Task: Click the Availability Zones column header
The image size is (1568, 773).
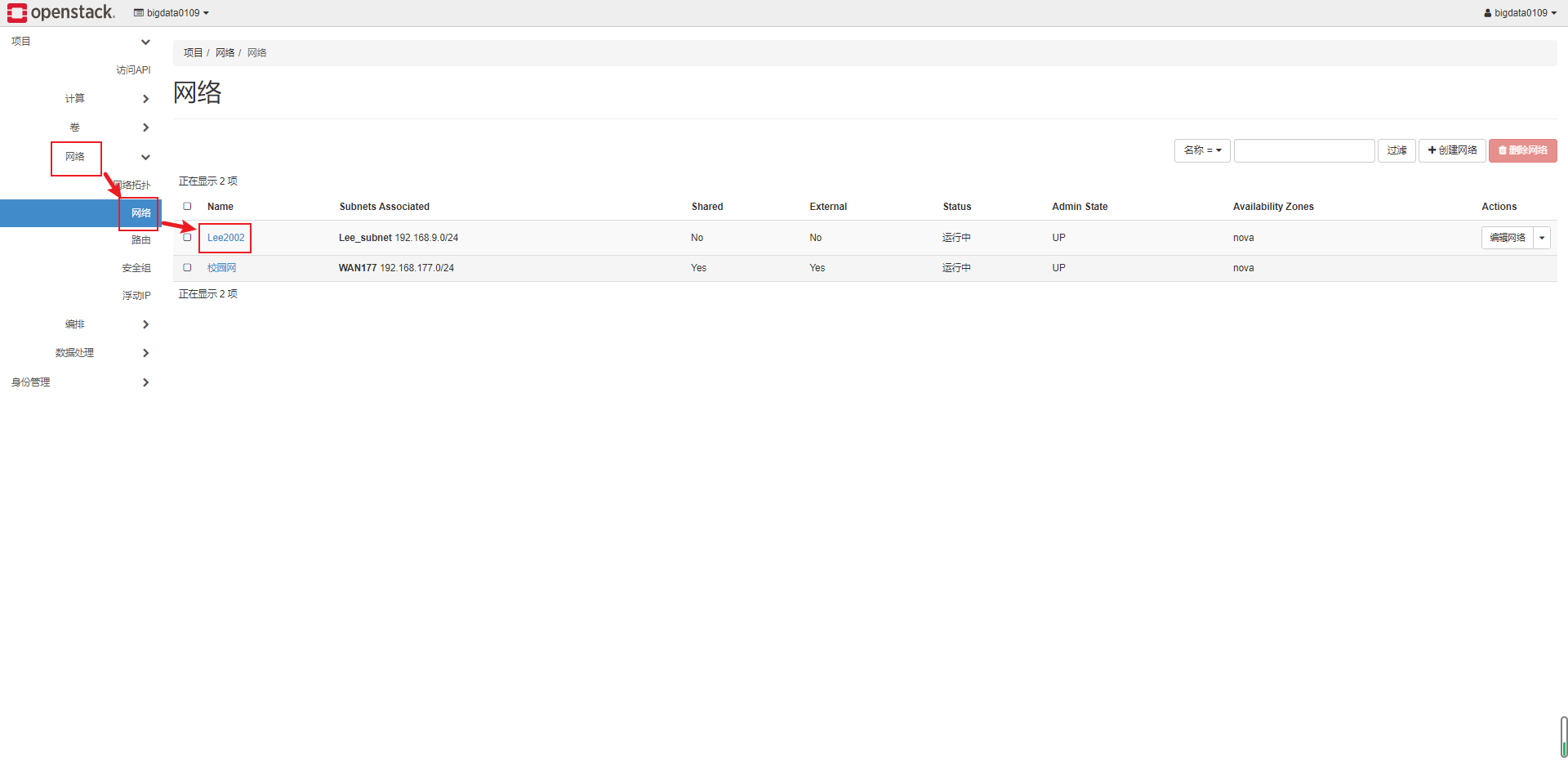Action: pos(1273,207)
